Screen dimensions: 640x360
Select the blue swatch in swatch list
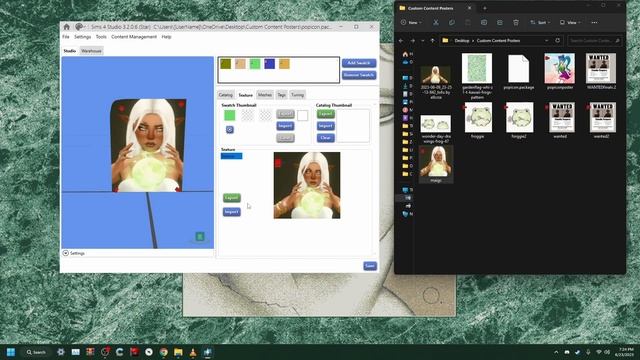pyautogui.click(x=269, y=64)
